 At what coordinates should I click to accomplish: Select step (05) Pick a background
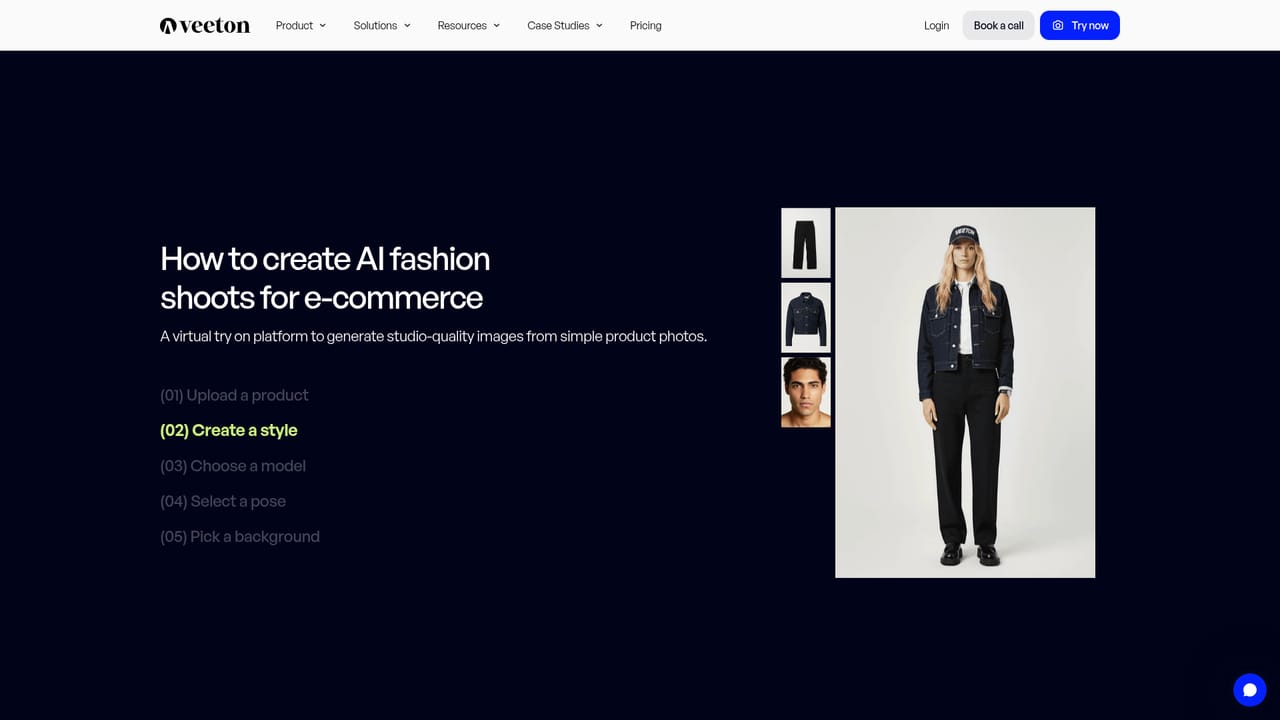(x=240, y=537)
